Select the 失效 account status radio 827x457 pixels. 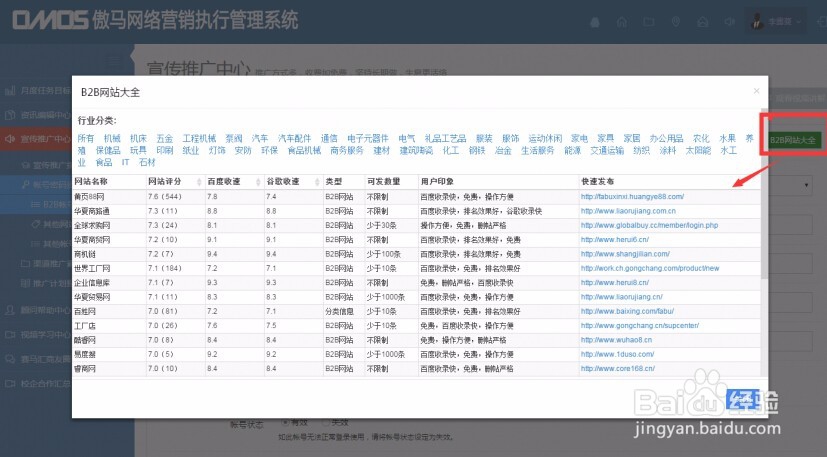click(x=325, y=422)
